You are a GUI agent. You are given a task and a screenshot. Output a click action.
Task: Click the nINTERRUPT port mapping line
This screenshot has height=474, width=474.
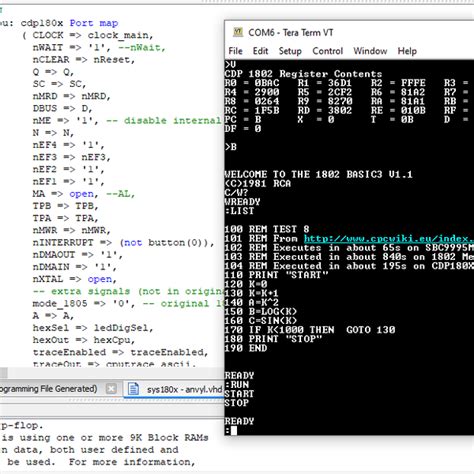tap(124, 243)
